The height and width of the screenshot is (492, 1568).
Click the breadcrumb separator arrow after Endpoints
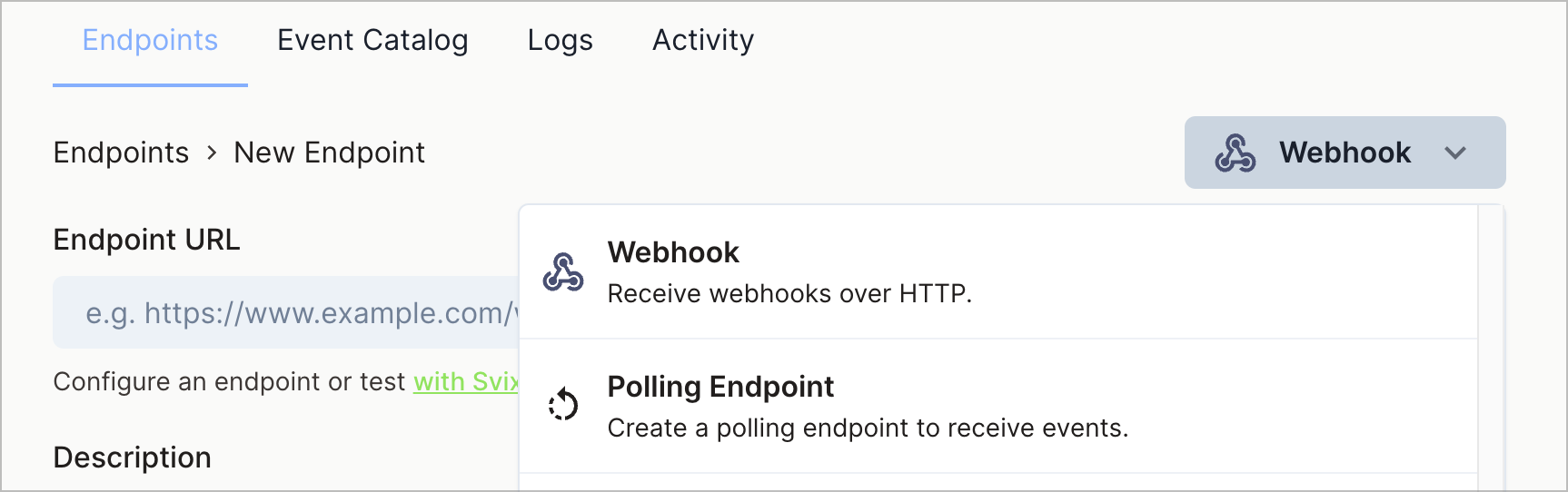point(212,153)
